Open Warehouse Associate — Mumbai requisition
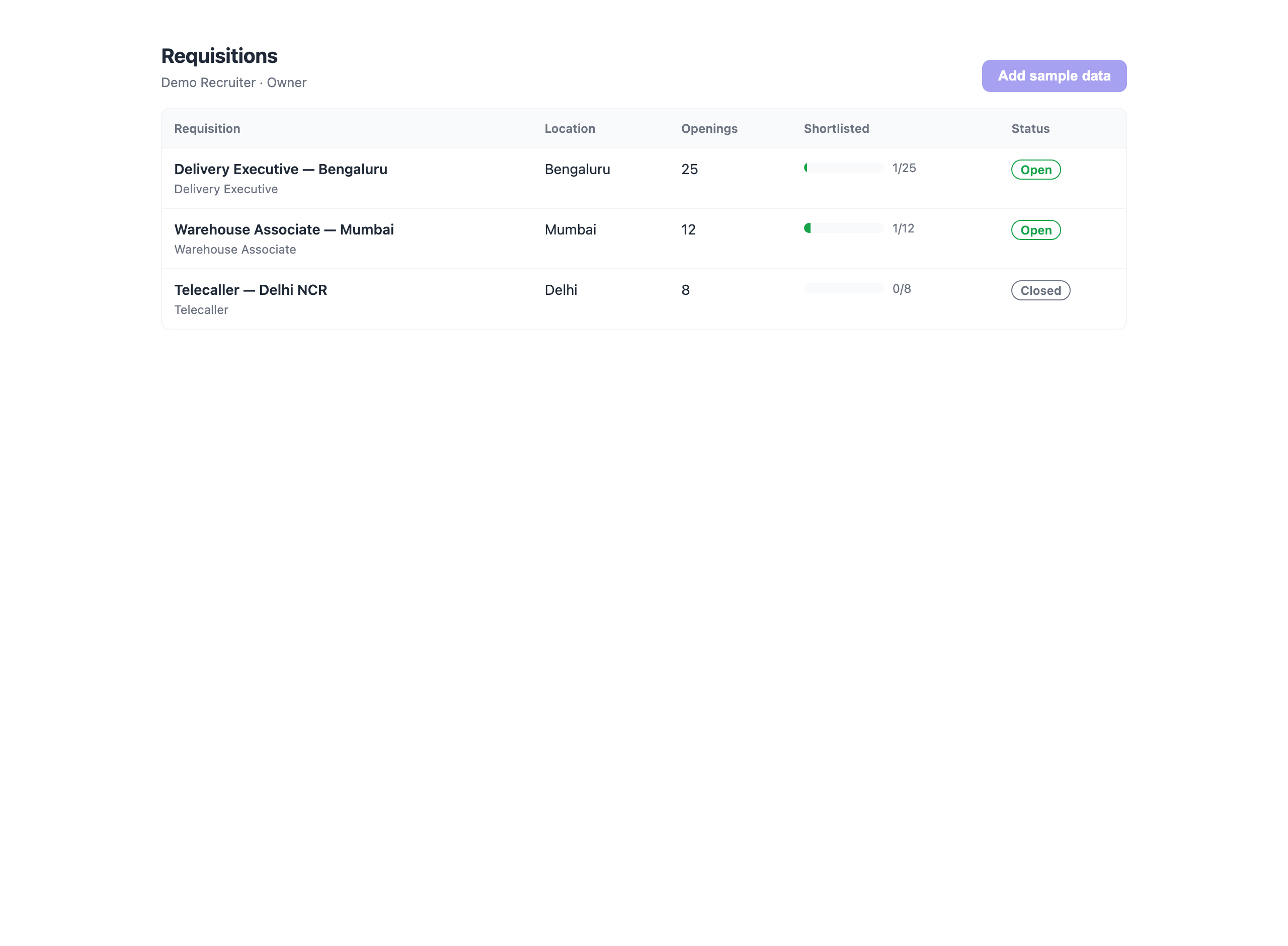 (284, 229)
